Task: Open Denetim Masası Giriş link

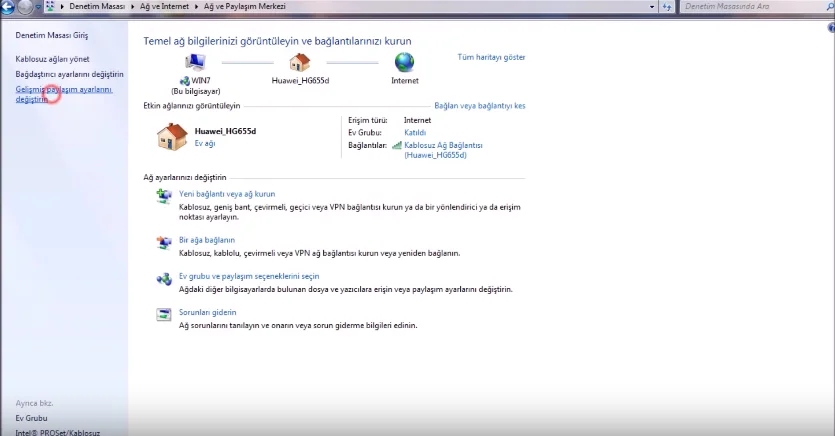Action: pos(52,35)
